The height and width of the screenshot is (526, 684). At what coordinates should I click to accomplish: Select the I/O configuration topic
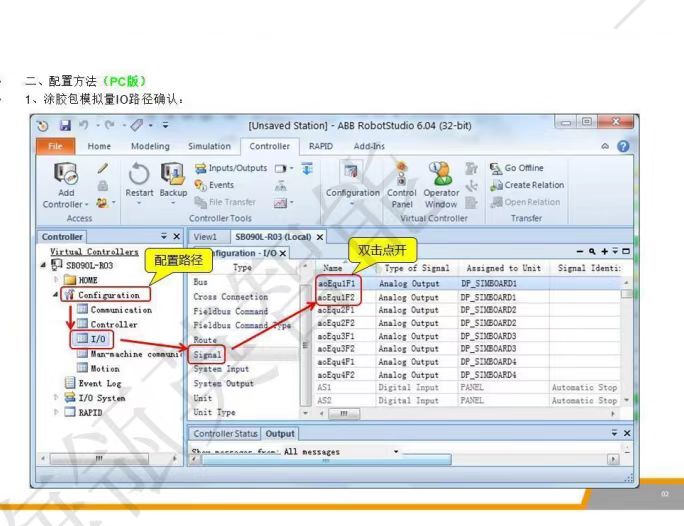91,339
